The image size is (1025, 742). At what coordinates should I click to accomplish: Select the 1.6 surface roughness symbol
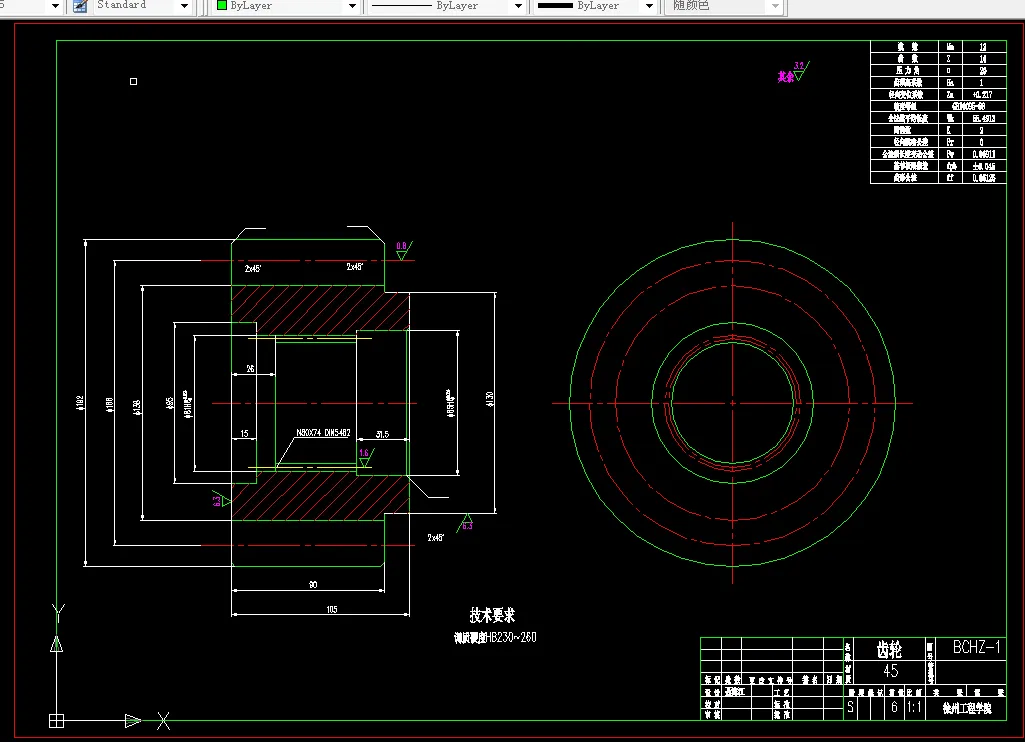[x=365, y=457]
